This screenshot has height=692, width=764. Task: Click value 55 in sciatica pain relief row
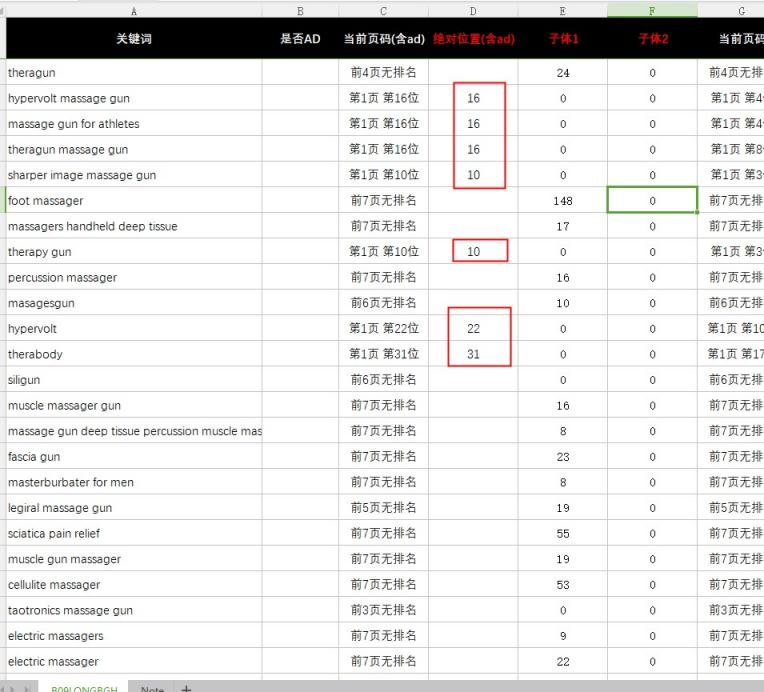[x=563, y=533]
